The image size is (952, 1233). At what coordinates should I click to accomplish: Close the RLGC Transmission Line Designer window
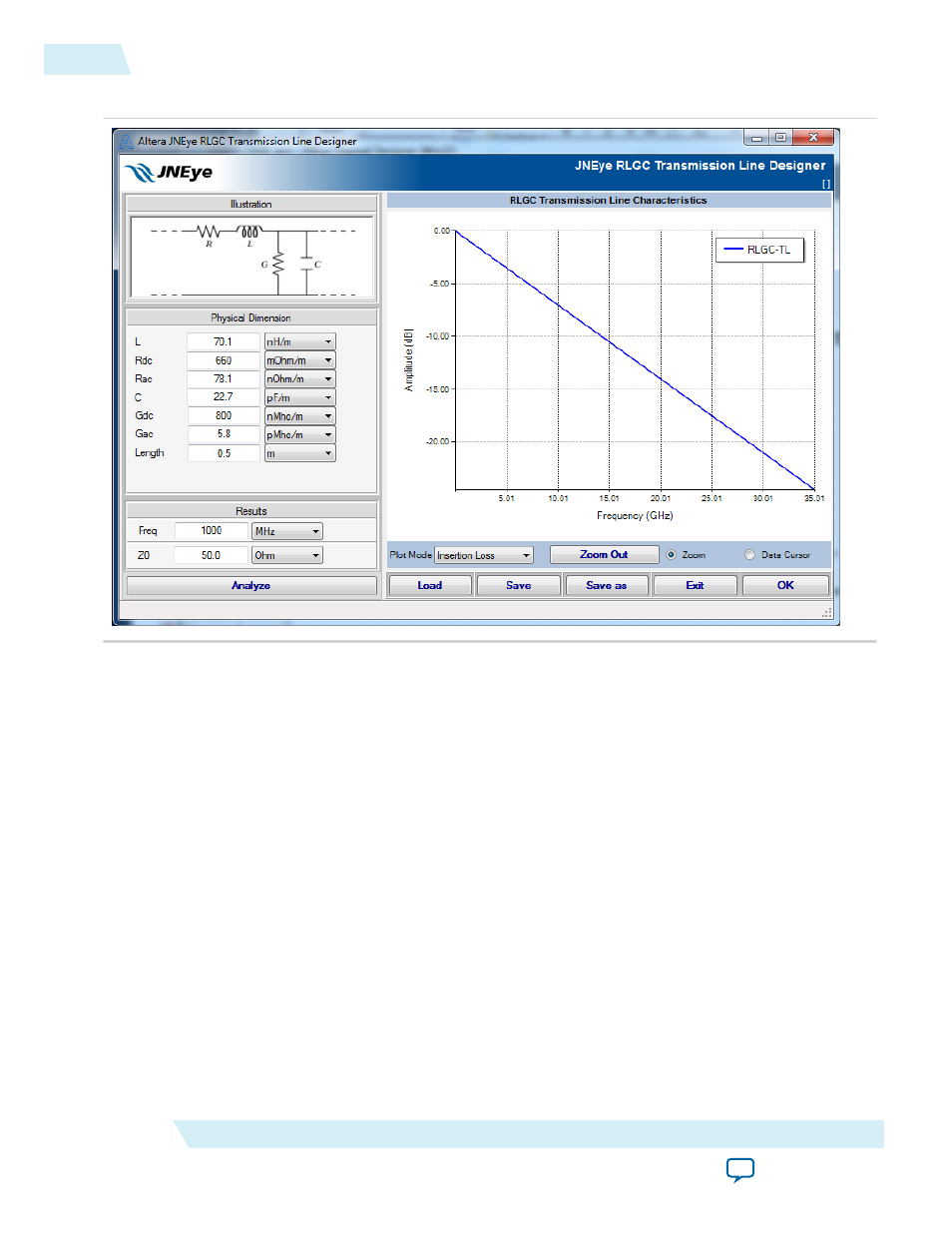pyautogui.click(x=813, y=138)
